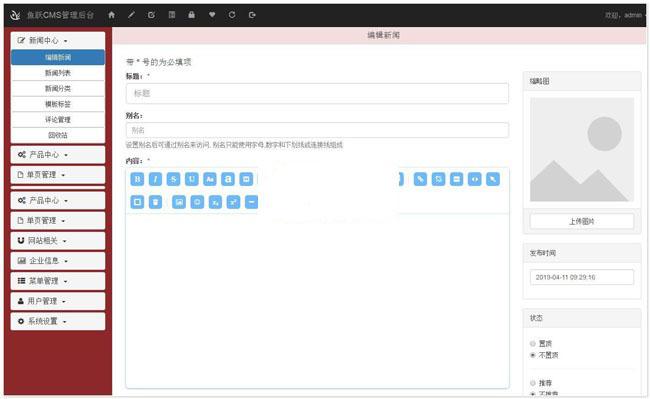Screen dimensions: 650x399
Task: Click the last diagonal-arrow icon in editor's first row
Action: tap(493, 179)
